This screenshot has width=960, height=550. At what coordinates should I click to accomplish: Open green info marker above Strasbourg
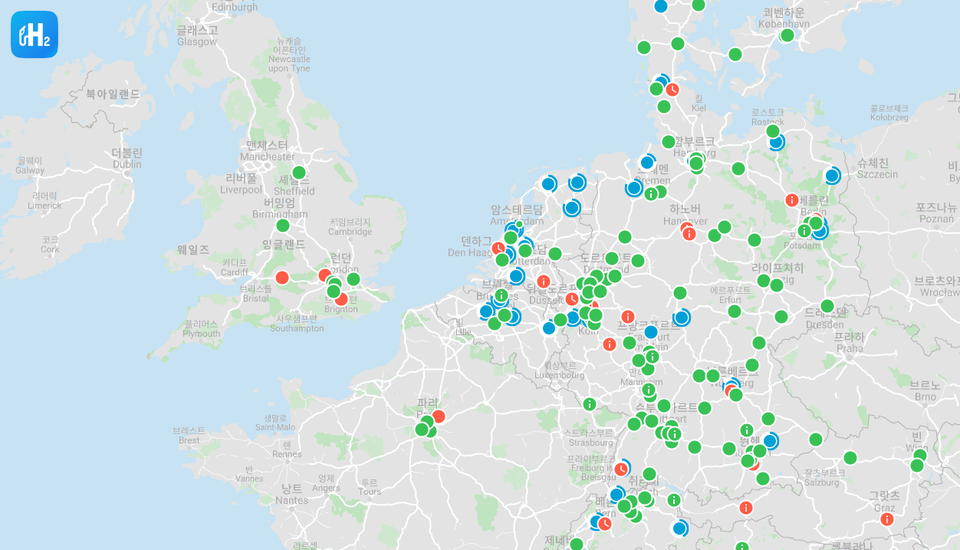[590, 405]
